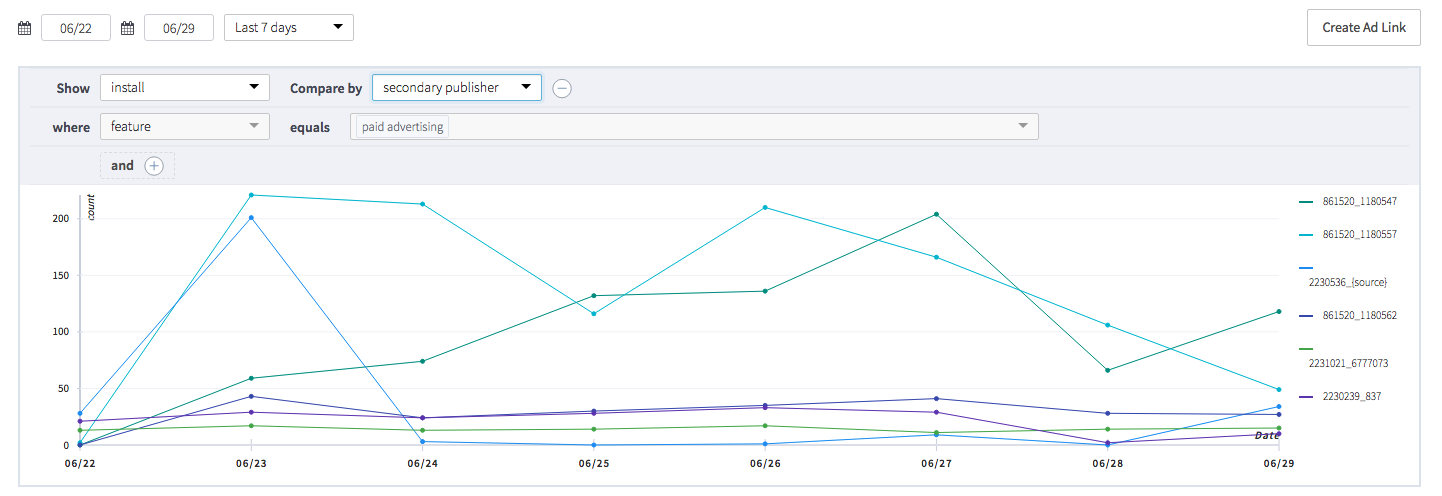Click the Create Ad Link button
This screenshot has height=496, width=1442.
(x=1364, y=28)
